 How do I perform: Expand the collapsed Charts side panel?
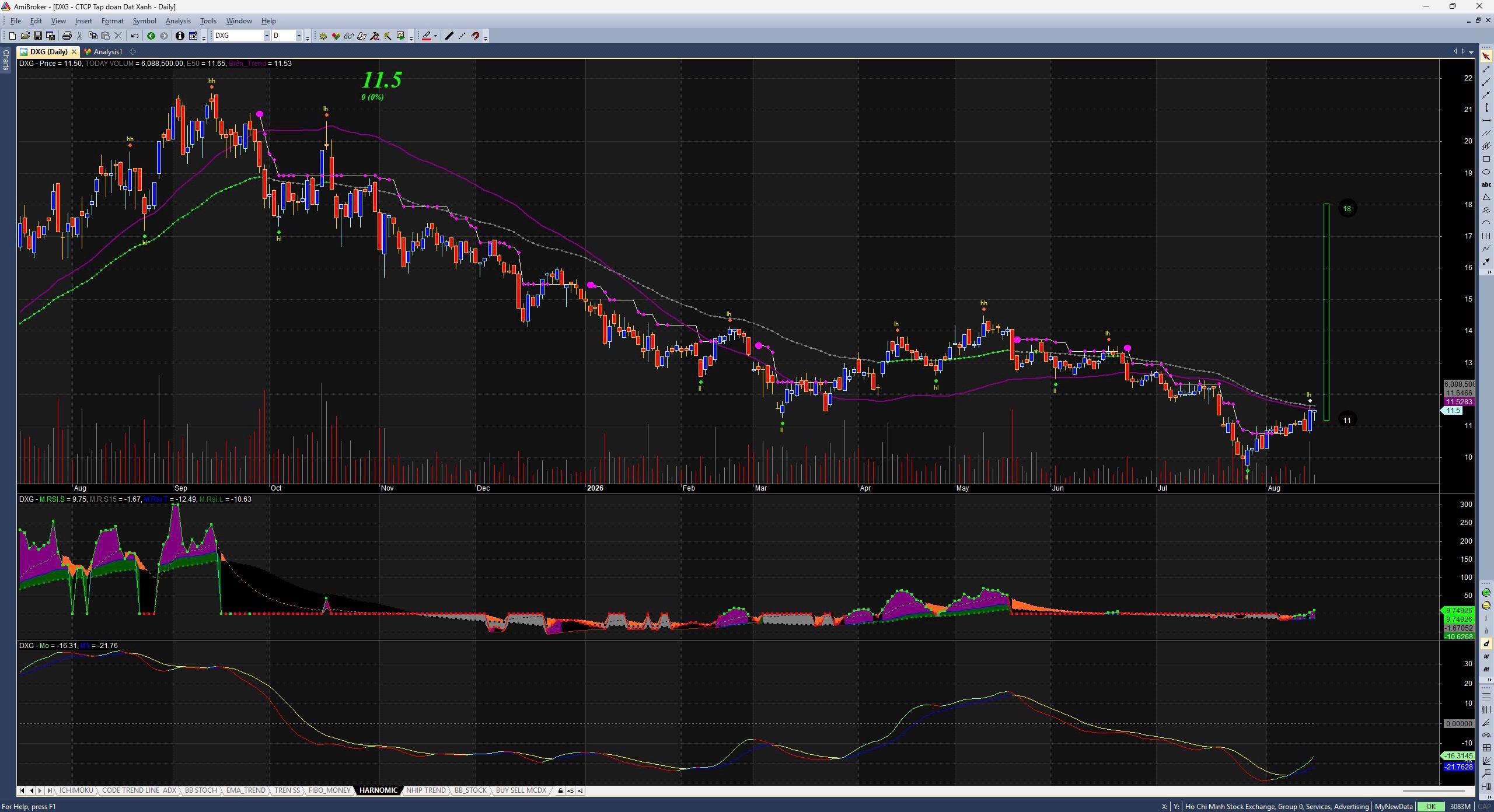coord(5,59)
